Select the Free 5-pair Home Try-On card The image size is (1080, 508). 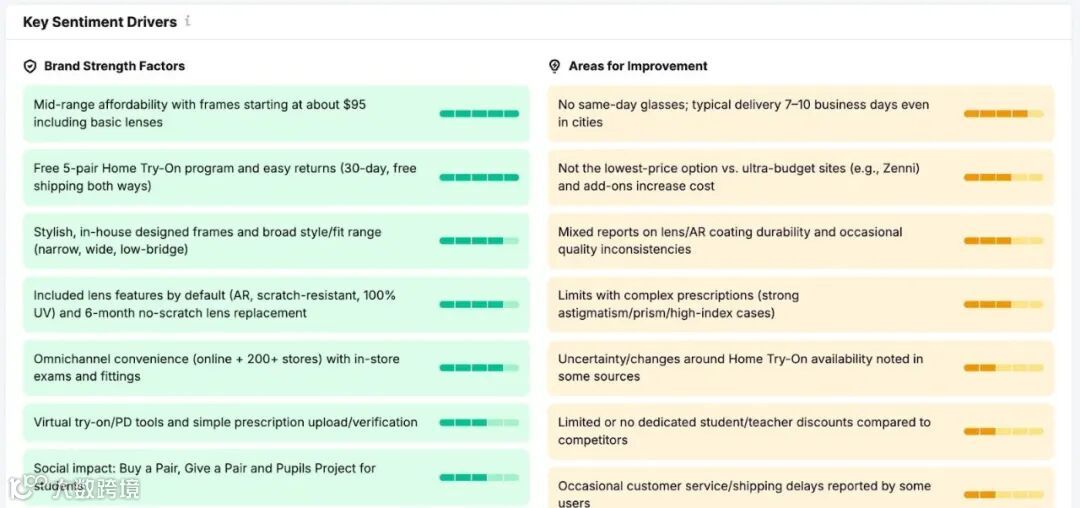click(230, 177)
